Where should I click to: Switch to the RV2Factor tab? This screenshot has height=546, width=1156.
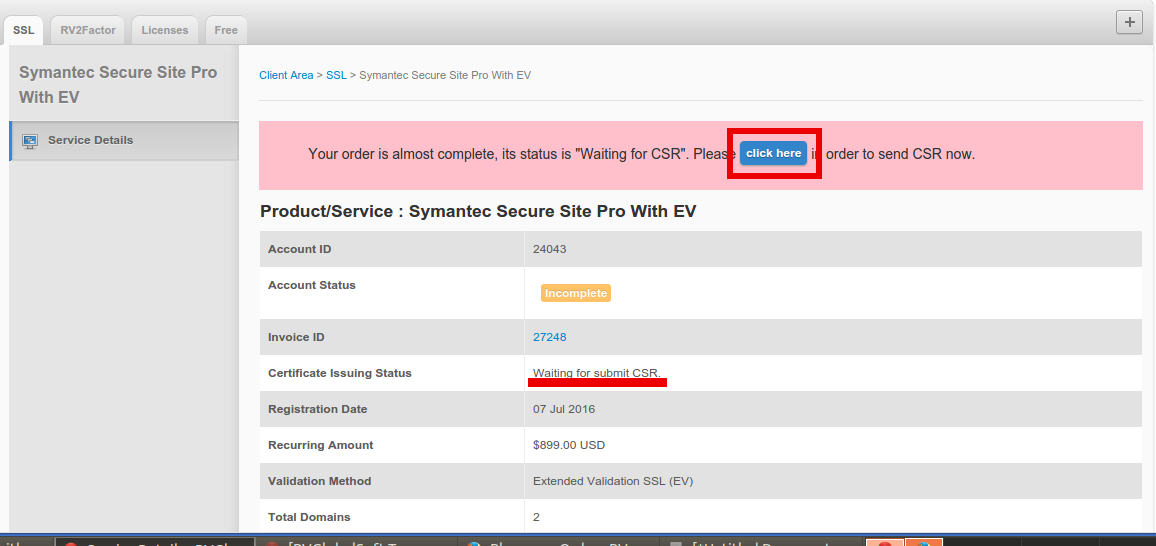pos(88,30)
